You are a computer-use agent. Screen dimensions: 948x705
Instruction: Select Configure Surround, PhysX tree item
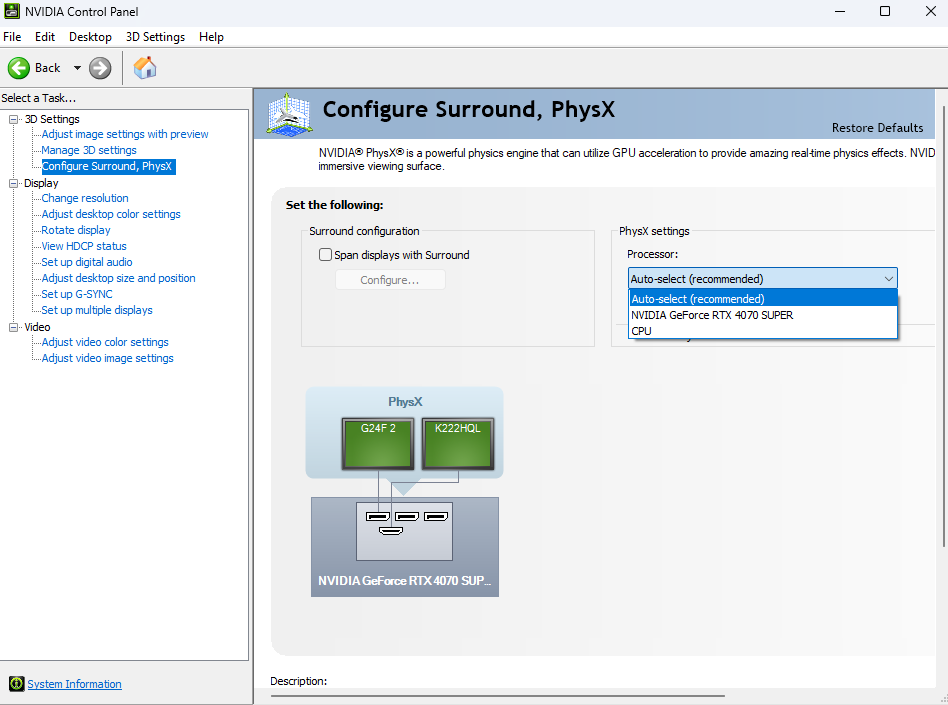pos(107,166)
